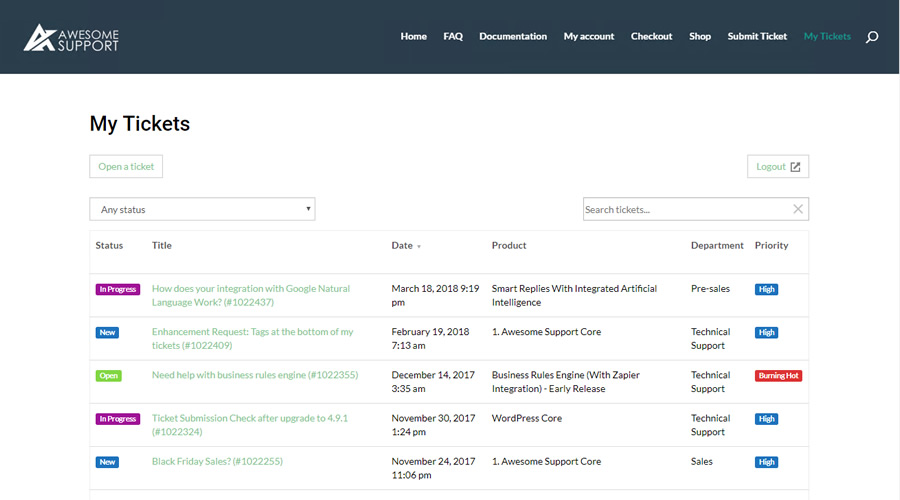Click Smart Replies With Integrated Artificial Intelligence product
Image resolution: width=900 pixels, height=500 pixels.
574,295
